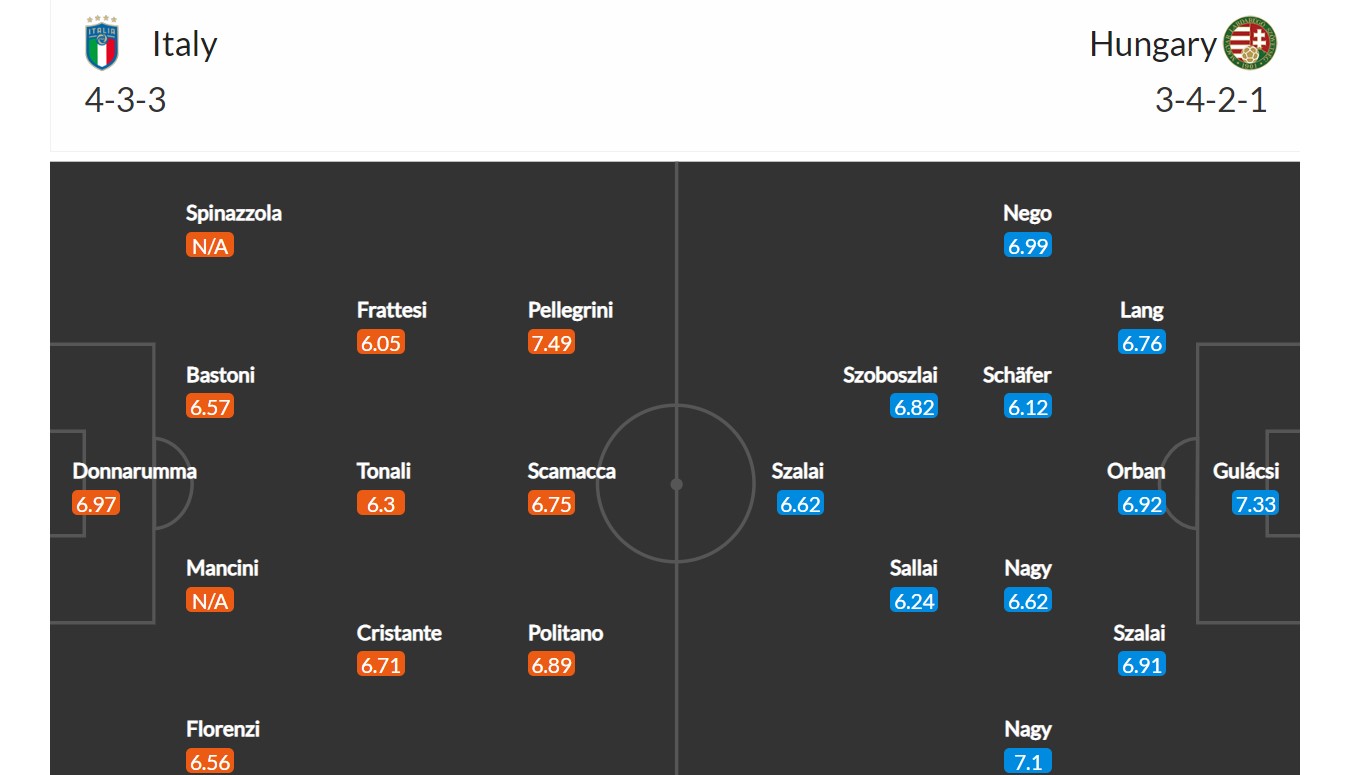Select Donnarumma's 6.97 rating badge
The width and height of the screenshot is (1350, 775).
point(96,504)
